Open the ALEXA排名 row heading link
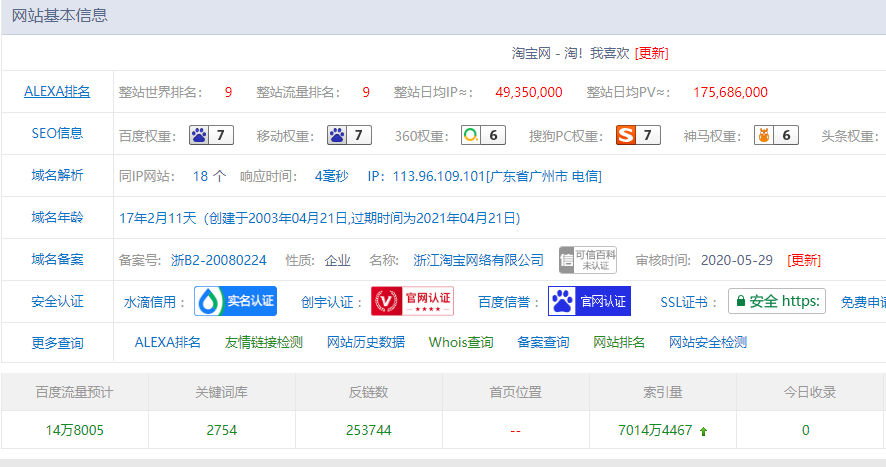The height and width of the screenshot is (467, 886). click(57, 92)
